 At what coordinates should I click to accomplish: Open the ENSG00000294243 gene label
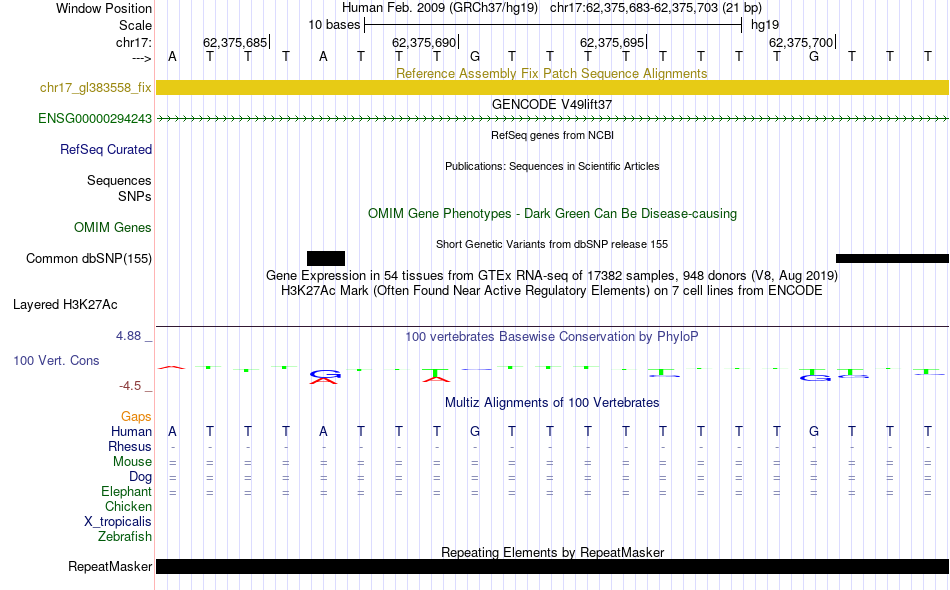(95, 119)
